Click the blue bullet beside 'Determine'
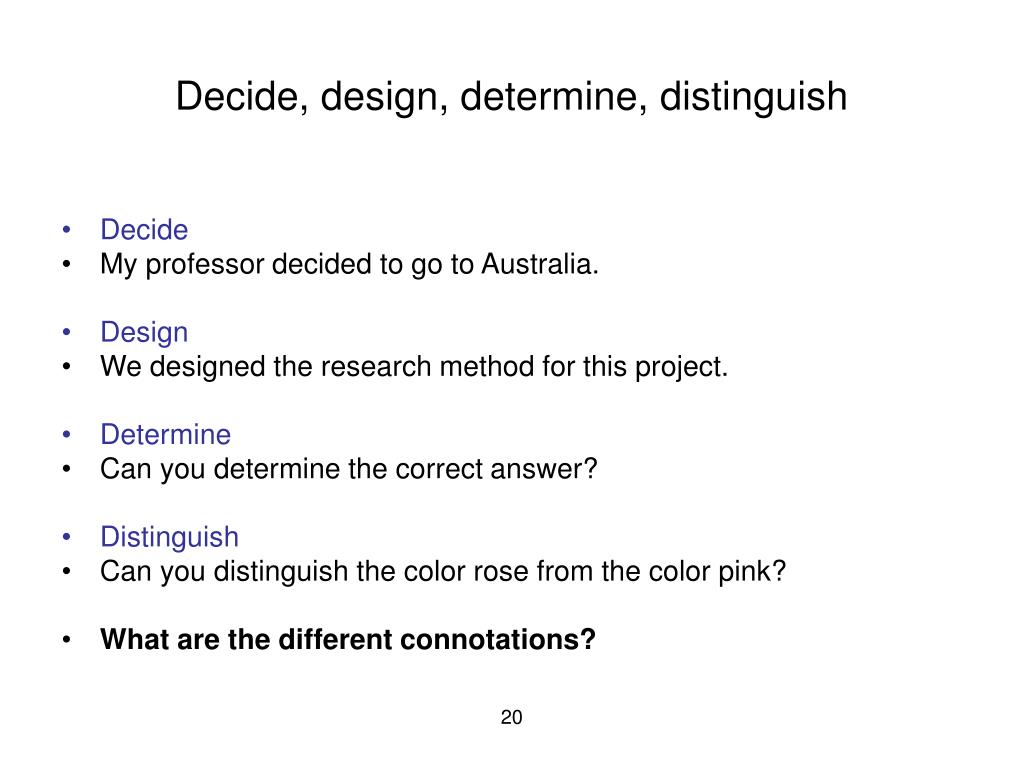Viewport: 1024px width, 768px height. pyautogui.click(x=66, y=434)
